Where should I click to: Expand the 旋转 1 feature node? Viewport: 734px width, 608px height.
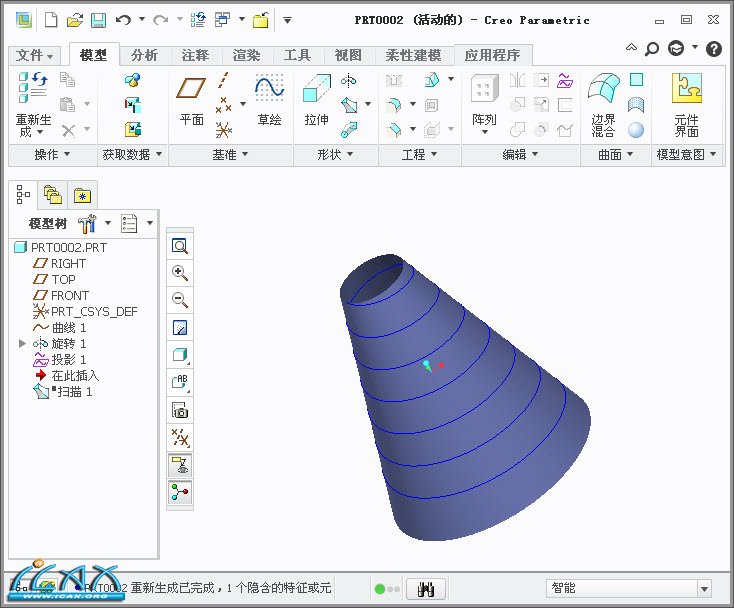coord(23,343)
